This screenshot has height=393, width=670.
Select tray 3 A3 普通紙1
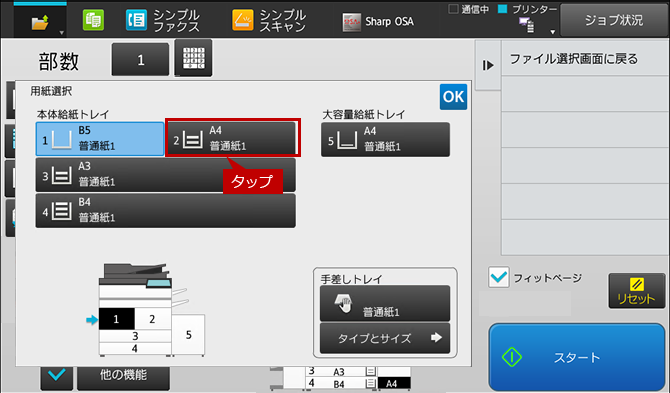[x=165, y=175]
